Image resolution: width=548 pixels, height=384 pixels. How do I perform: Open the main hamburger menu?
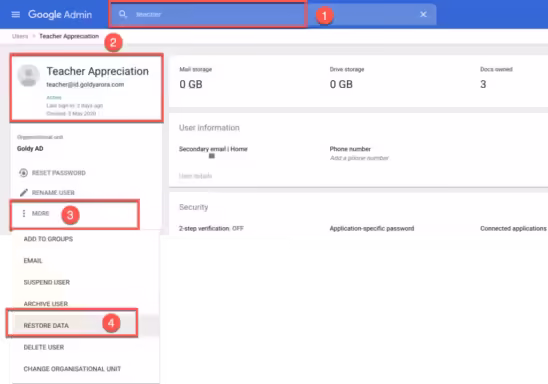coord(15,14)
